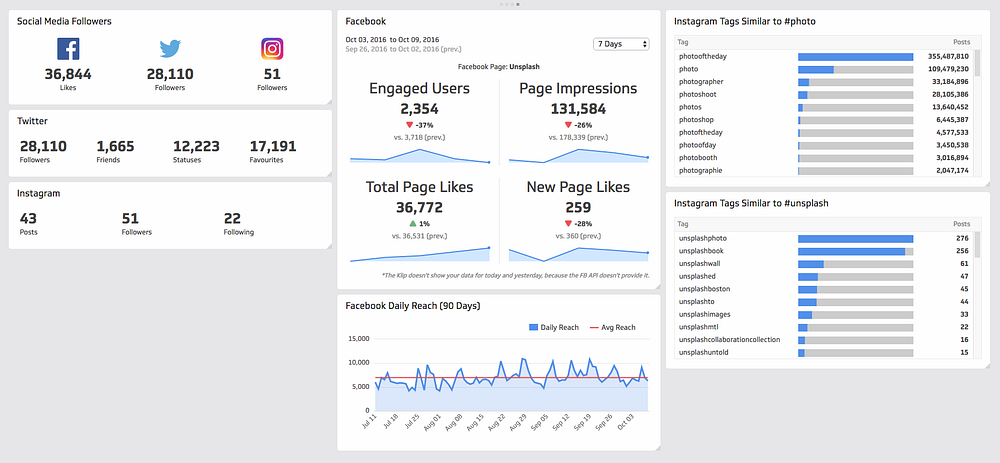
Task: Click the Facebook Daily Reach chart title
Action: click(x=413, y=305)
